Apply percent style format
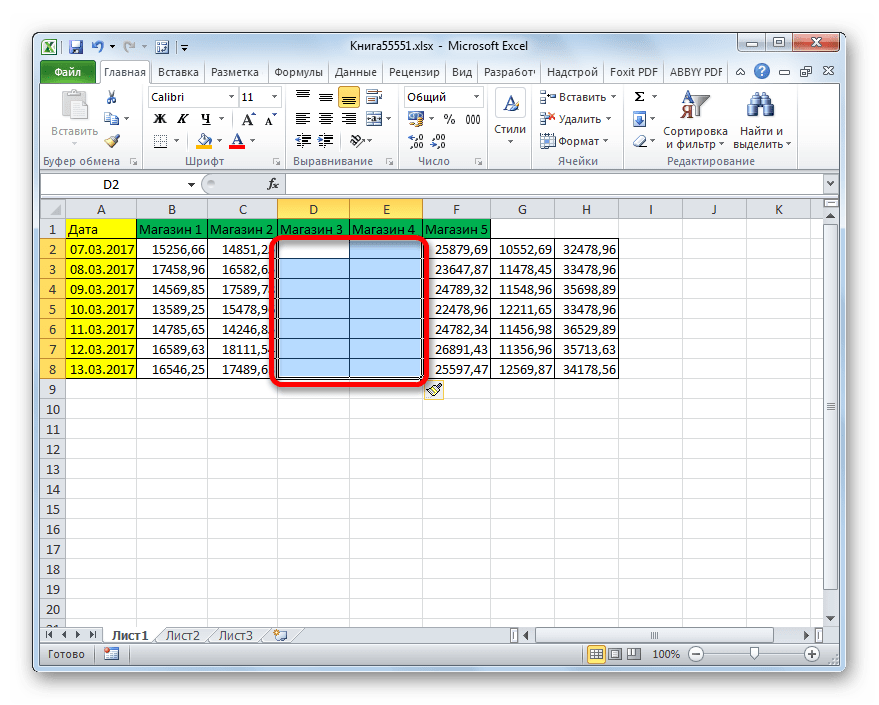Viewport: 879px width, 705px height. [449, 119]
